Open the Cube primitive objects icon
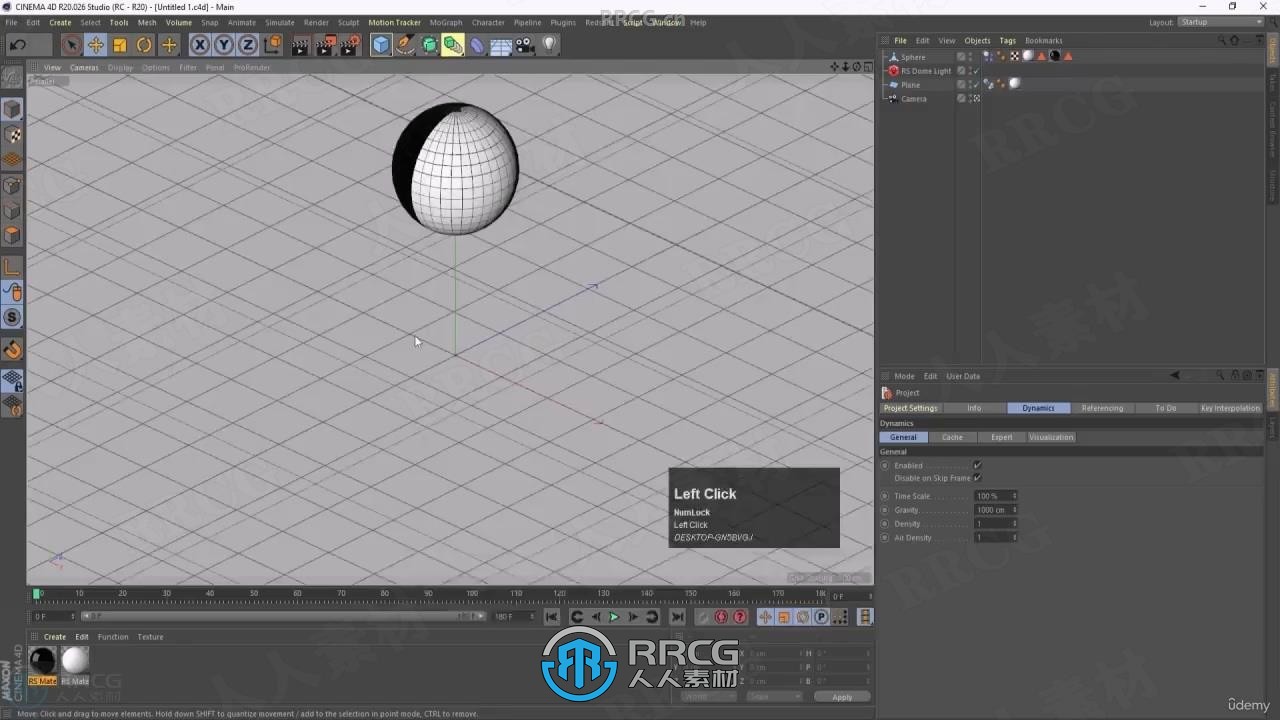 (381, 44)
